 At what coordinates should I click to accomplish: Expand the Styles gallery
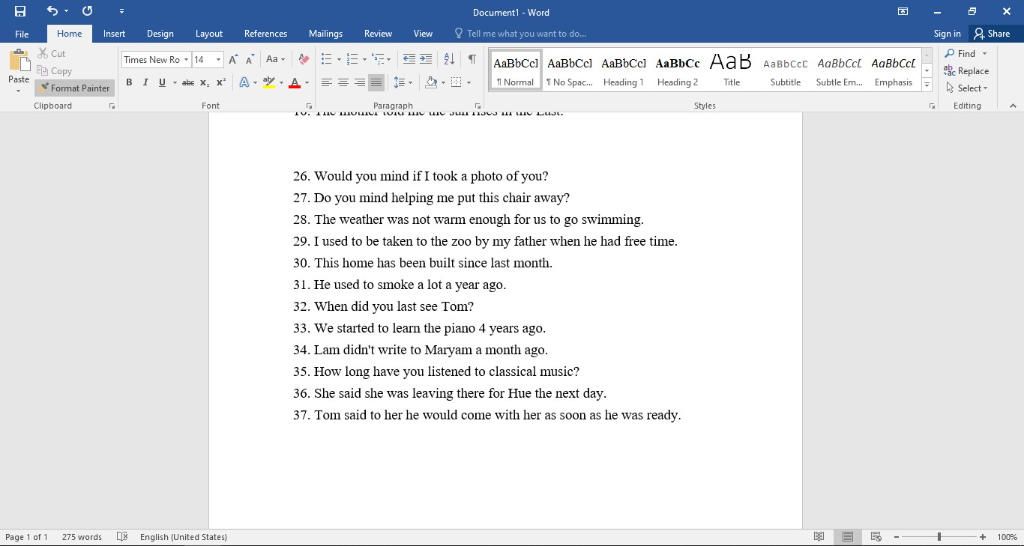point(927,84)
